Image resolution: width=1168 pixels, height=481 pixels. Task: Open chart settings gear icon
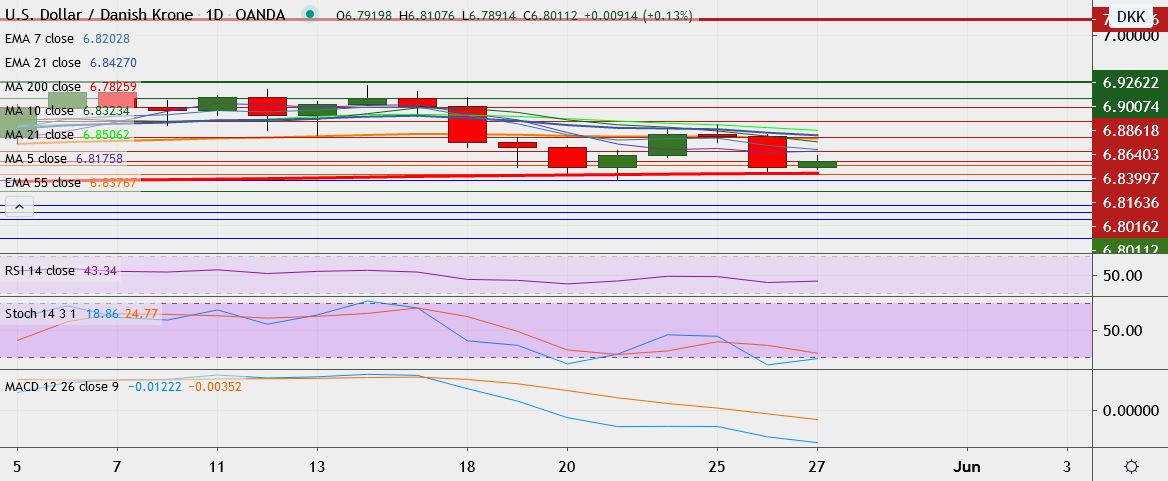point(1131,467)
